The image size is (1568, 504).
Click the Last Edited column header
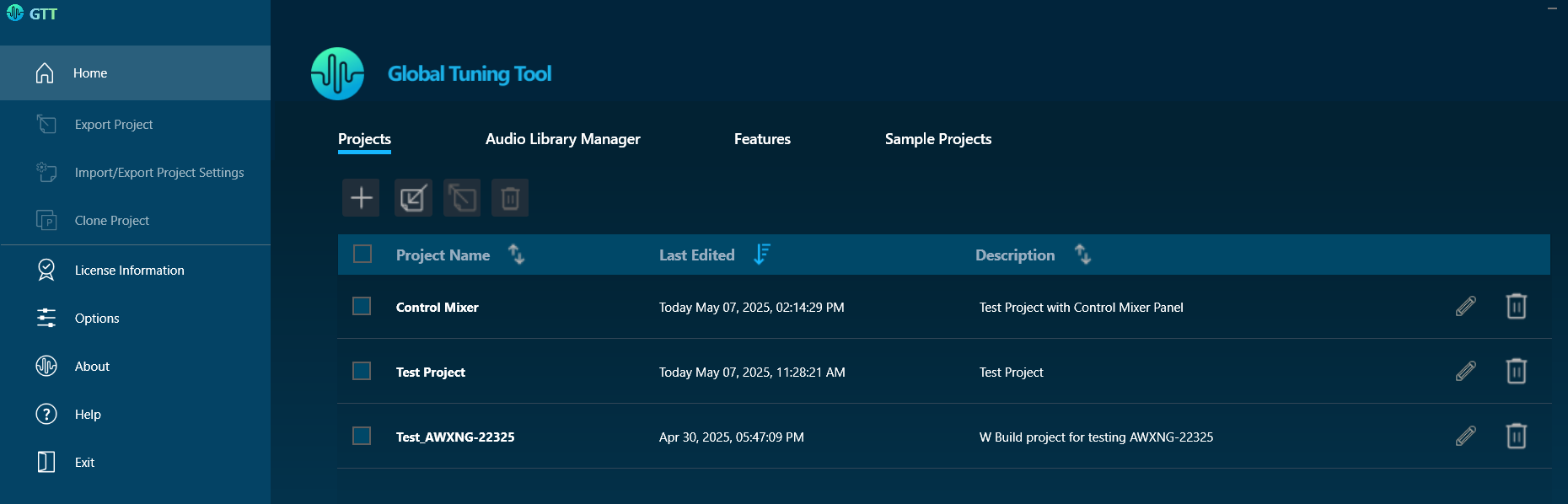697,255
